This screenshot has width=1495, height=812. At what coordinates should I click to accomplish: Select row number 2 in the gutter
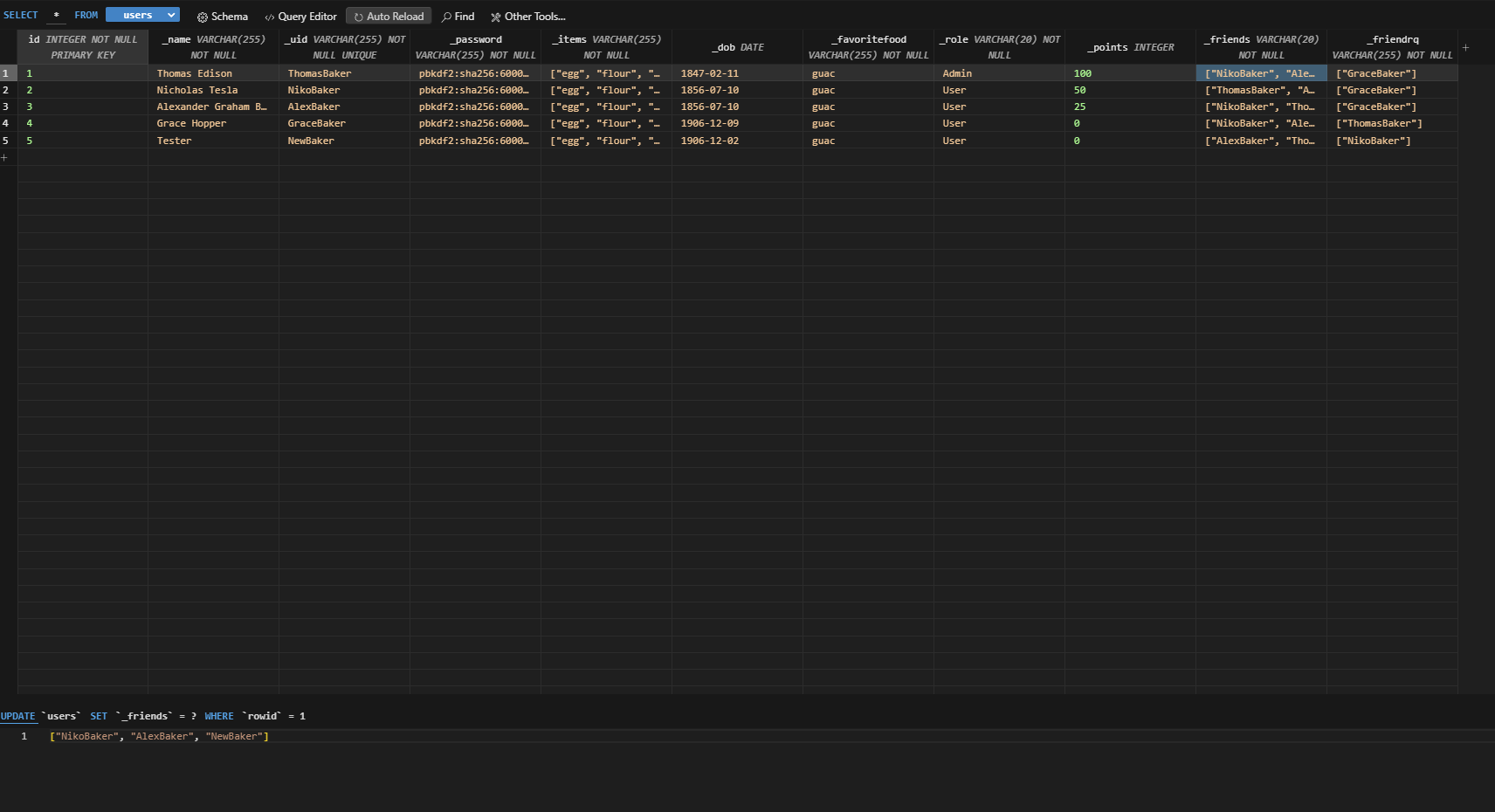[7, 90]
